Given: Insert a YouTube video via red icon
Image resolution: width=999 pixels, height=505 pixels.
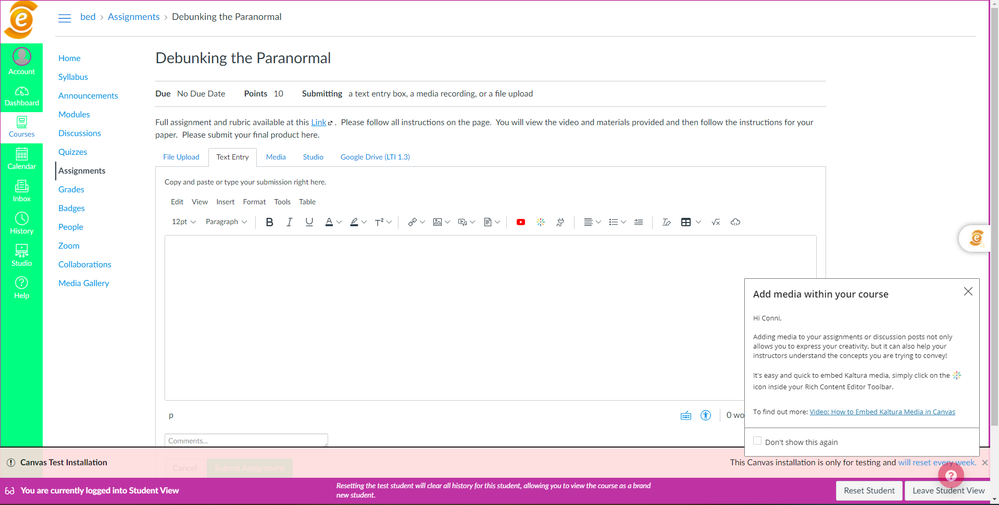Looking at the screenshot, I should tap(521, 222).
